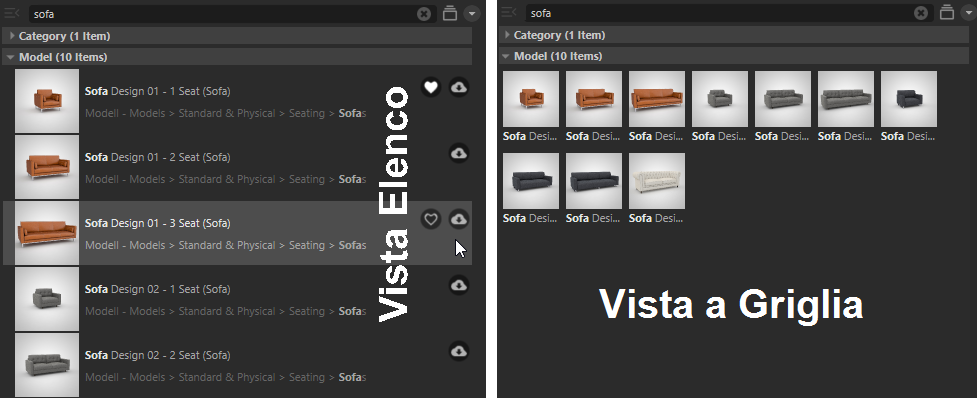Select orange two-seat sofa grid thumbnail
Screen dimensions: 977x398
click(594, 99)
